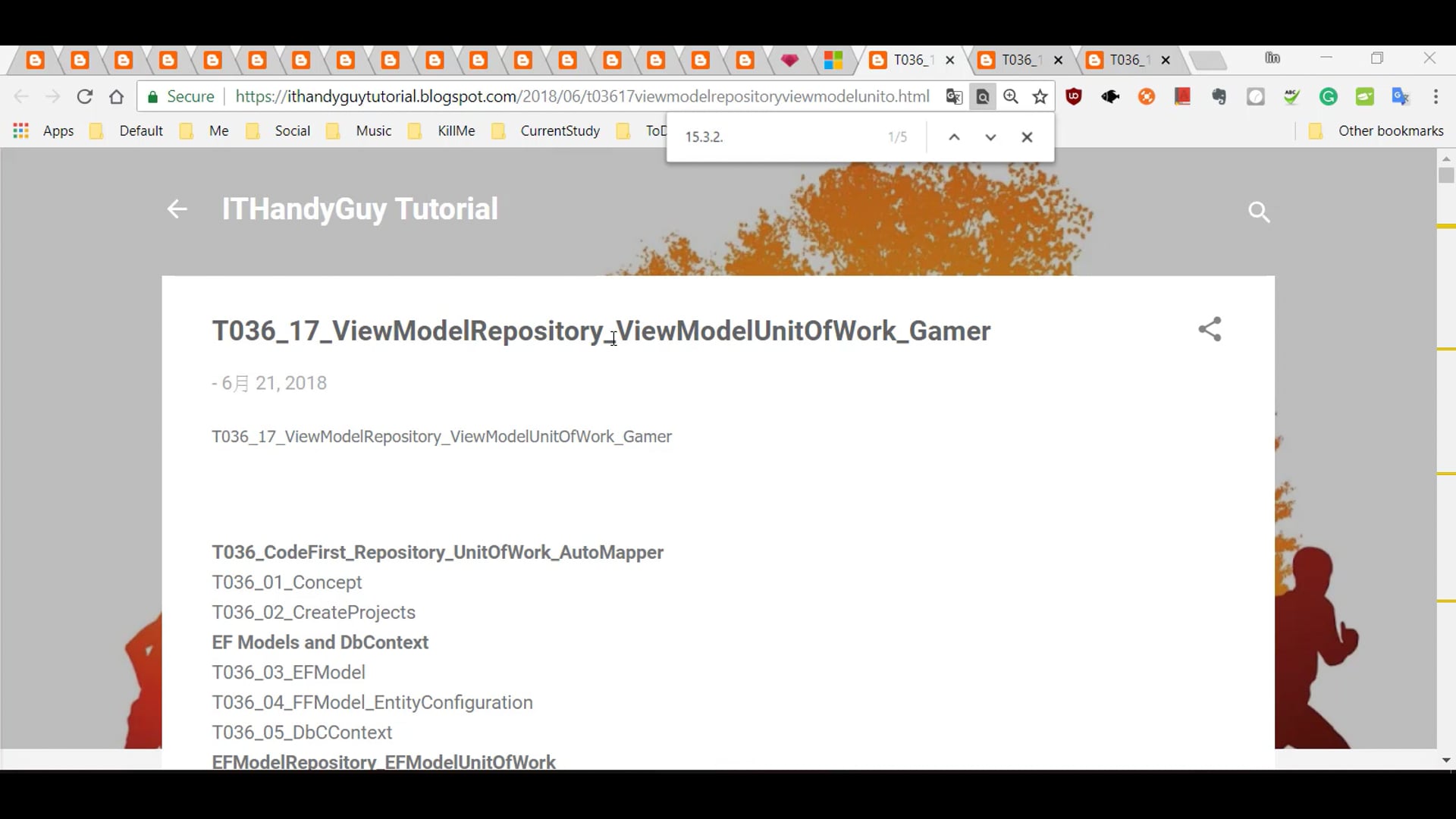Open the Grammarly extension
The width and height of the screenshot is (1456, 819).
coord(1328,96)
